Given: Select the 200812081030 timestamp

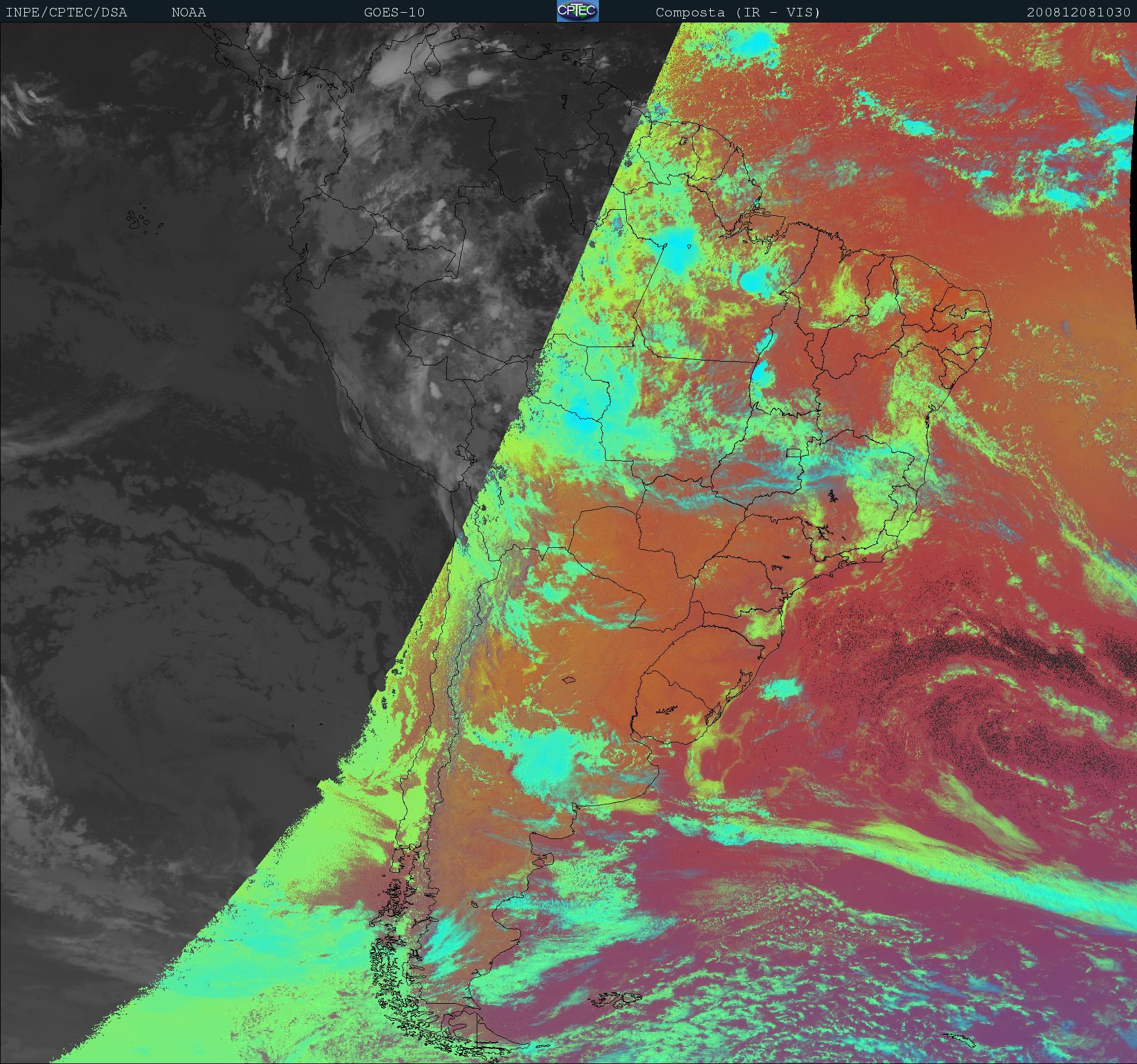Looking at the screenshot, I should tap(1079, 12).
